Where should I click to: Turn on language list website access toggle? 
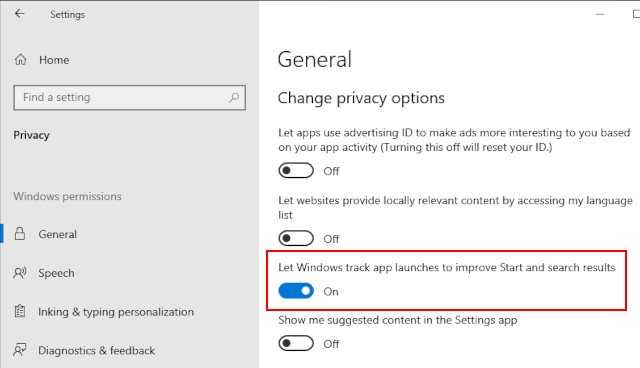[x=296, y=238]
